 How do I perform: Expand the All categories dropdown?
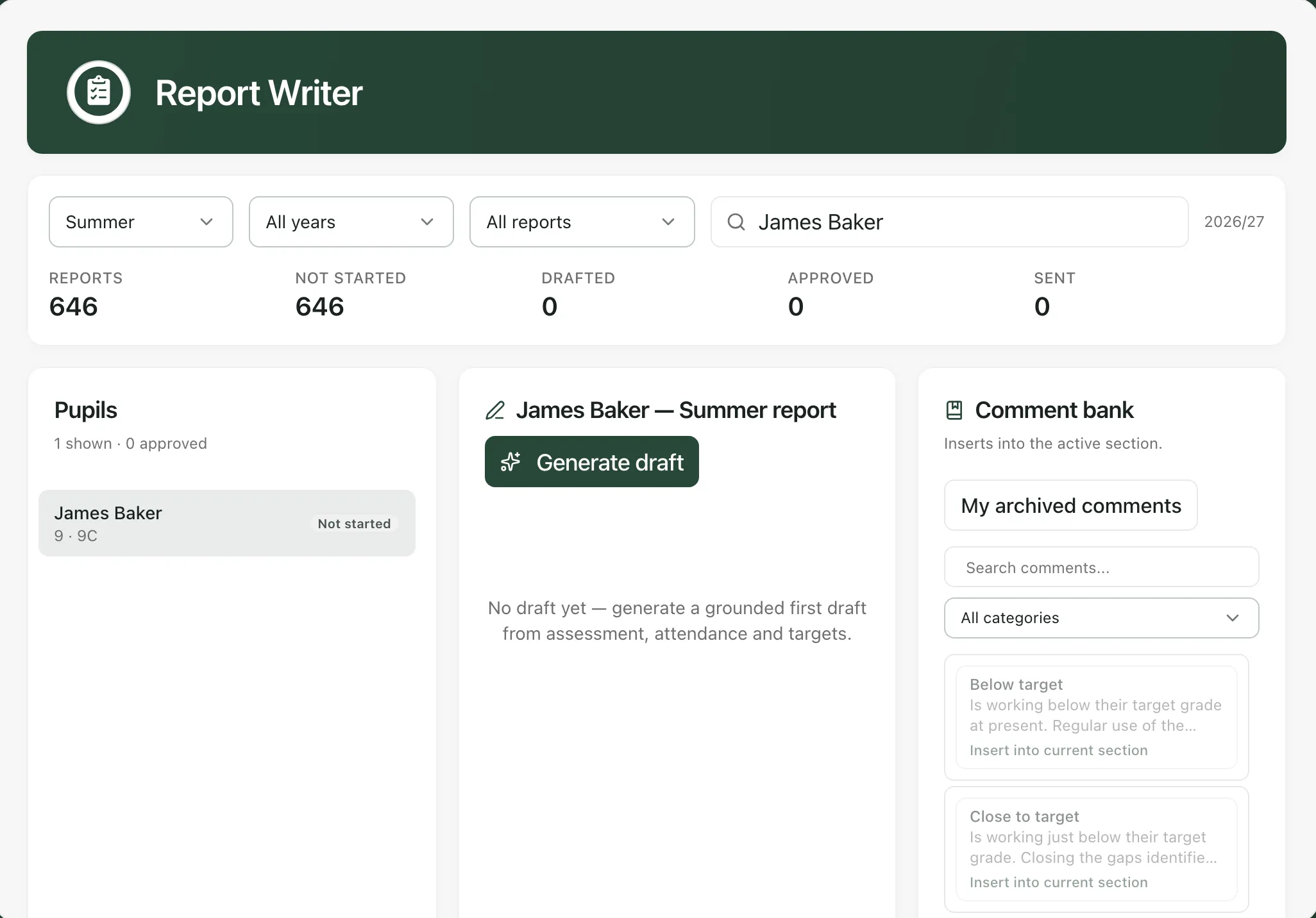click(1102, 618)
